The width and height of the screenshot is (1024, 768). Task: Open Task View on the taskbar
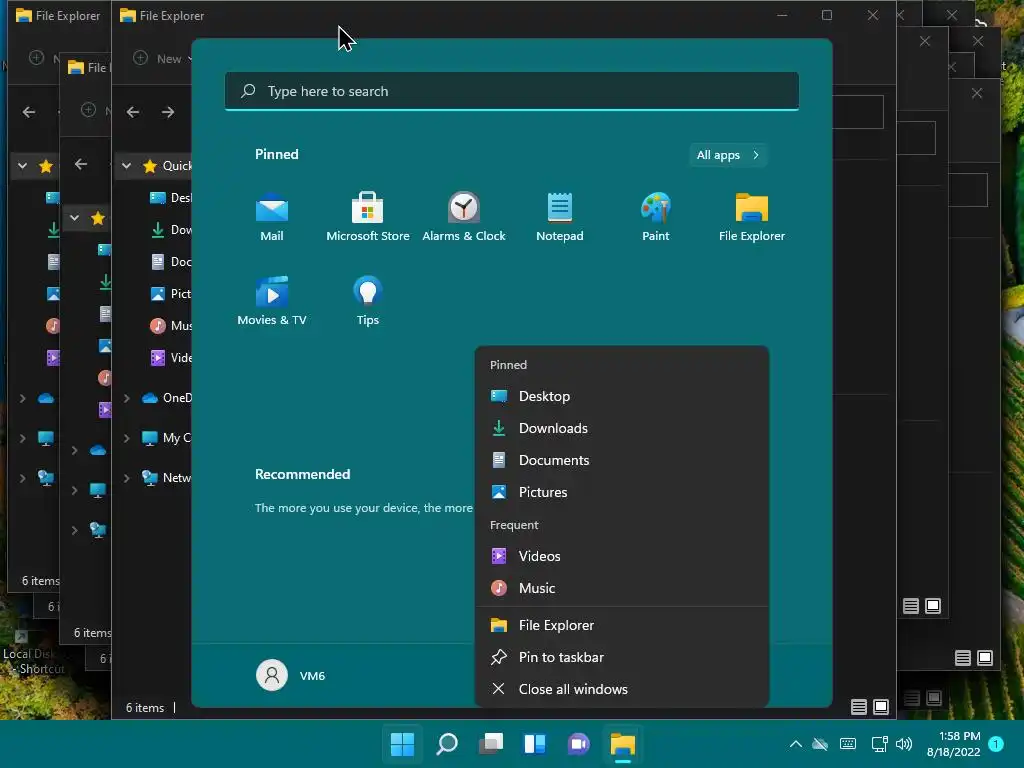pos(491,744)
